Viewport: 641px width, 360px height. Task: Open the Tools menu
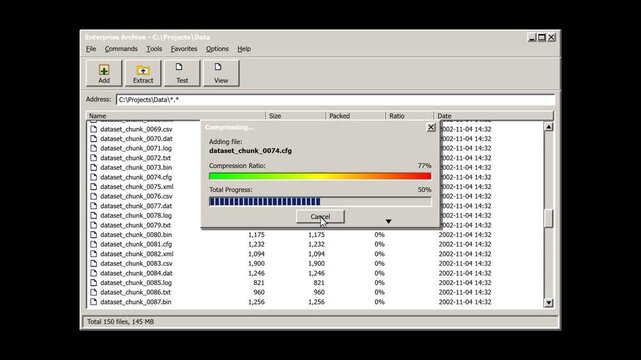(x=154, y=49)
